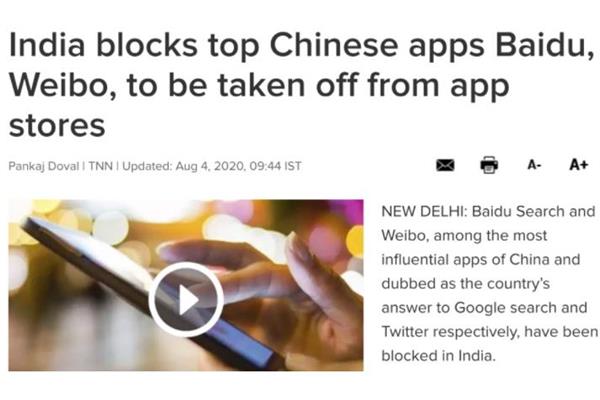Increase text size with A+ control
This screenshot has width=600, height=400.
(x=578, y=165)
